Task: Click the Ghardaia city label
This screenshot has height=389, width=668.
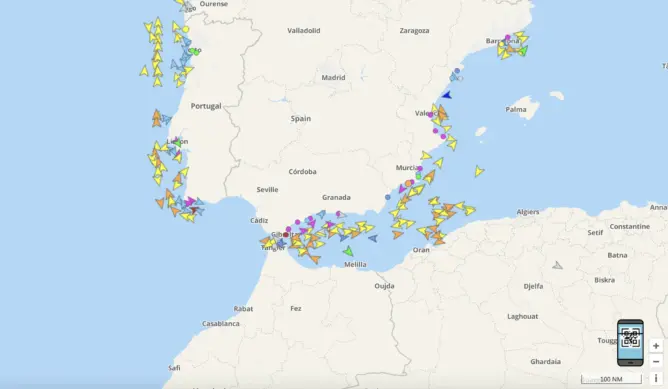Action: (x=545, y=362)
